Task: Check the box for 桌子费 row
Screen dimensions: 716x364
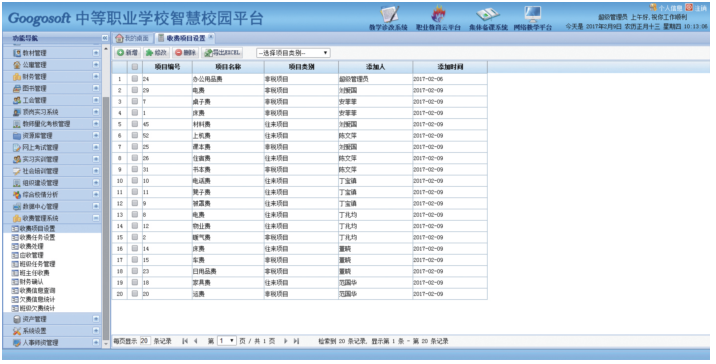Action: pos(135,101)
